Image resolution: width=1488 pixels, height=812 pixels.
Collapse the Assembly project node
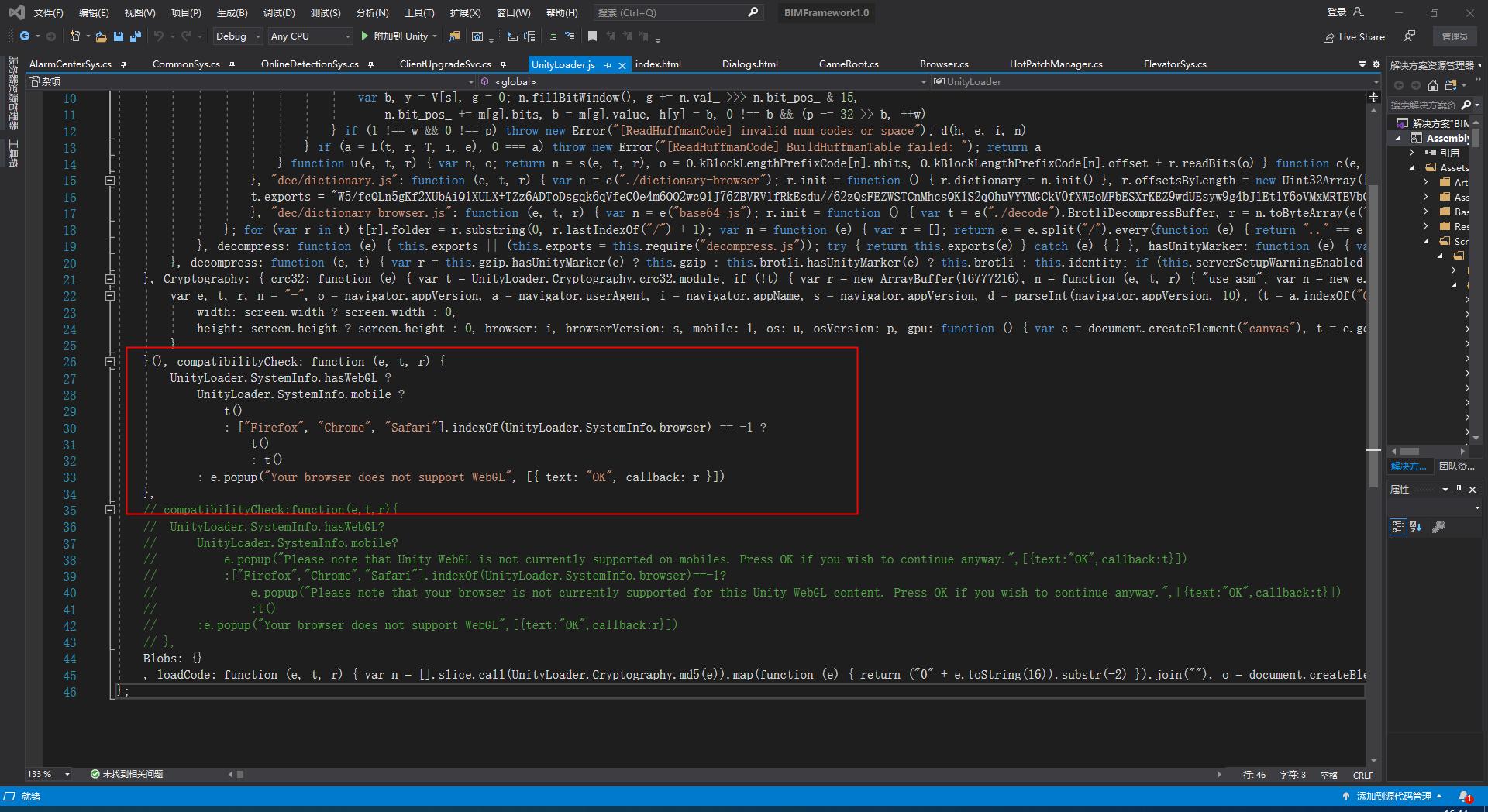1399,138
